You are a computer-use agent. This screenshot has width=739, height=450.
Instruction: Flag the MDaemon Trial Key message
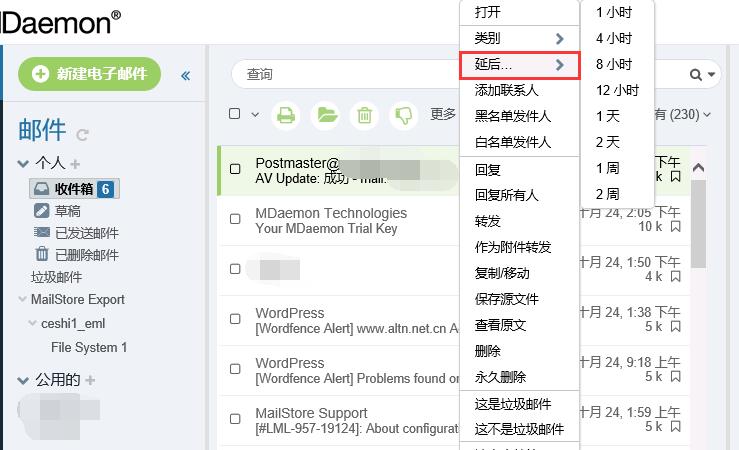point(675,227)
